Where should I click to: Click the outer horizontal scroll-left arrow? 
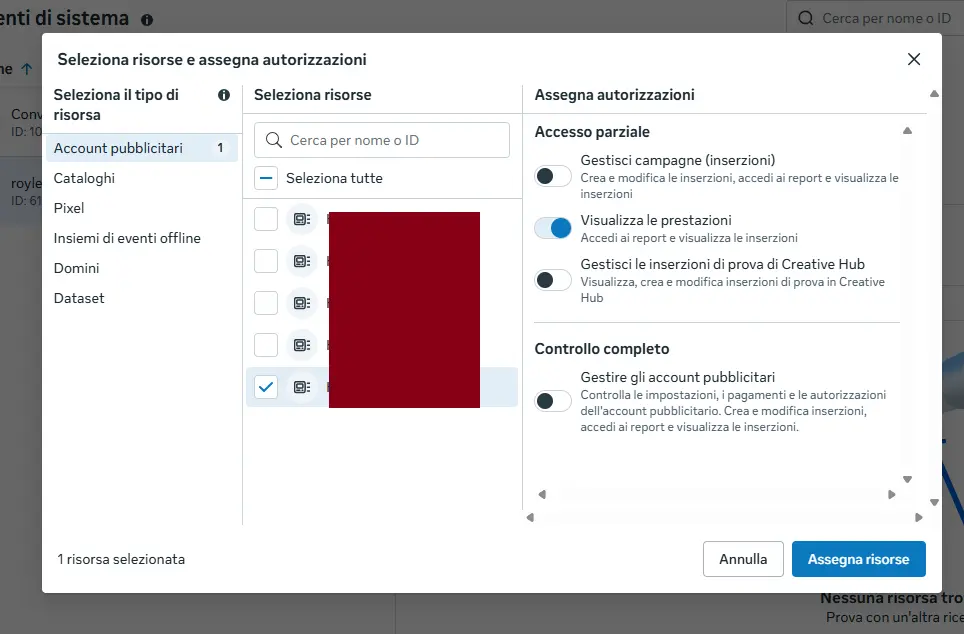pos(530,518)
